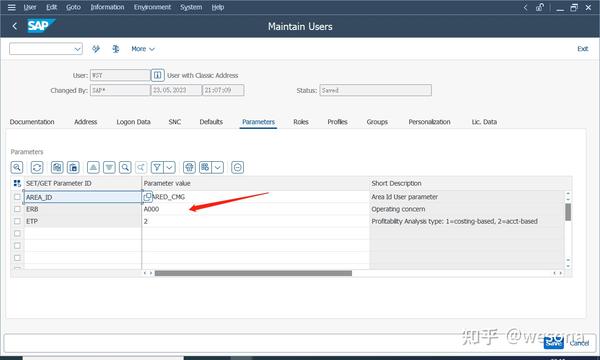Click the sort ascending triangle icon

click(x=93, y=167)
